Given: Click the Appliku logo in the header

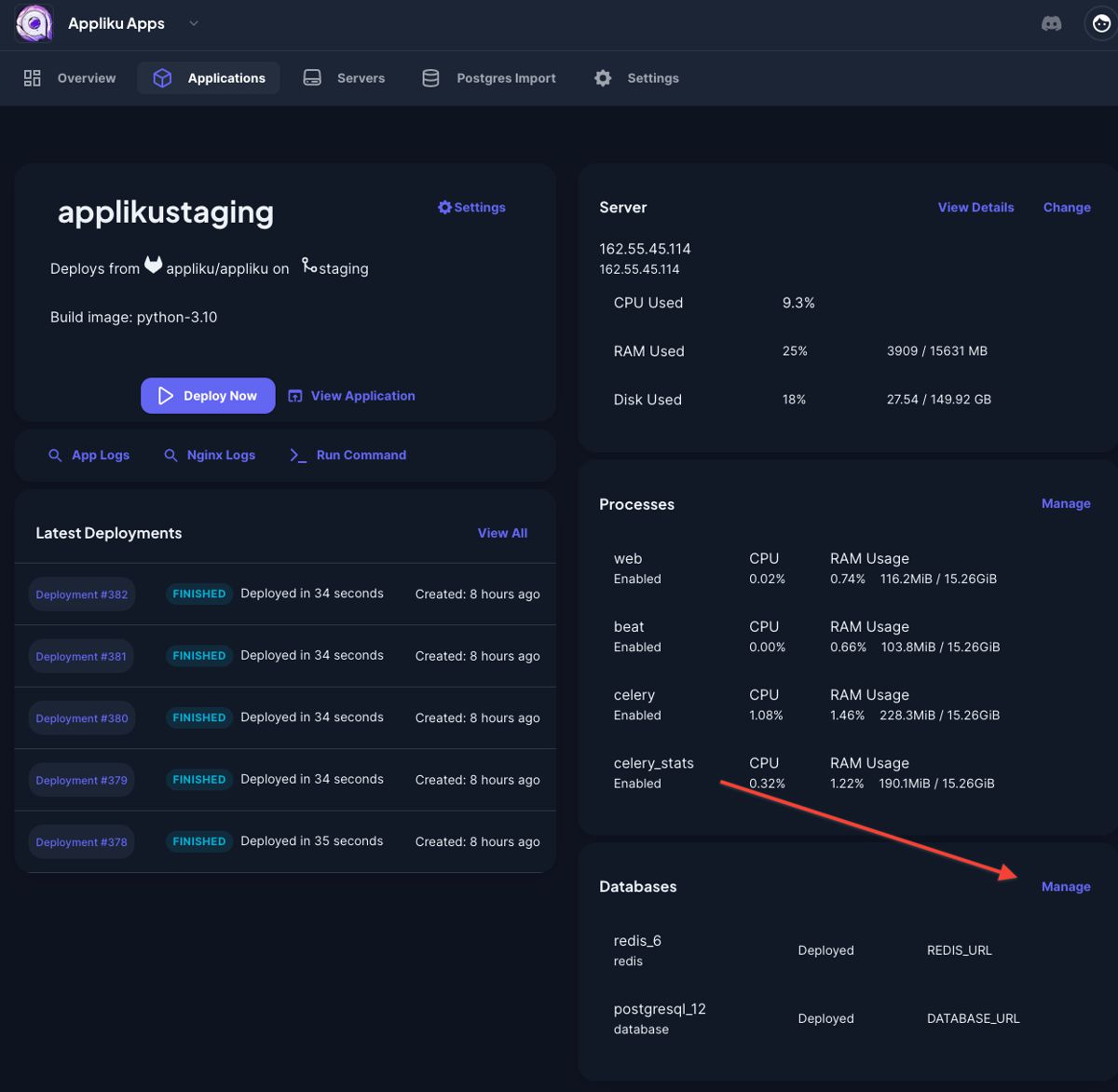Looking at the screenshot, I should pyautogui.click(x=33, y=23).
